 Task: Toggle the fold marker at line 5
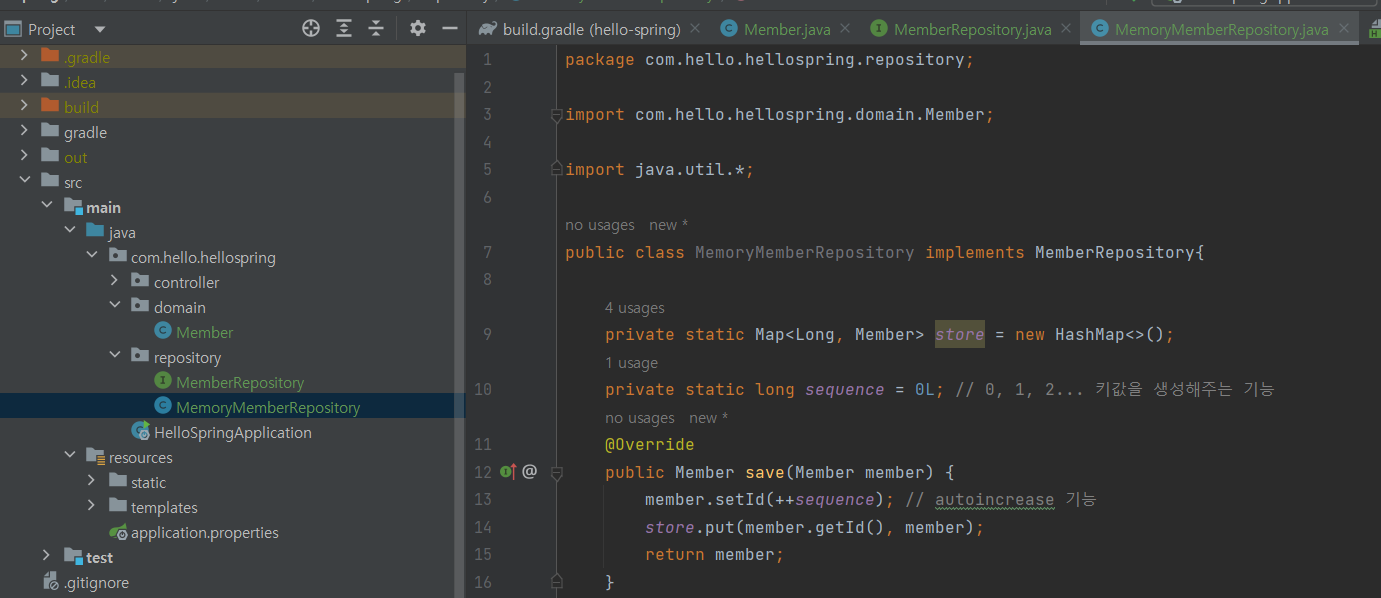557,170
